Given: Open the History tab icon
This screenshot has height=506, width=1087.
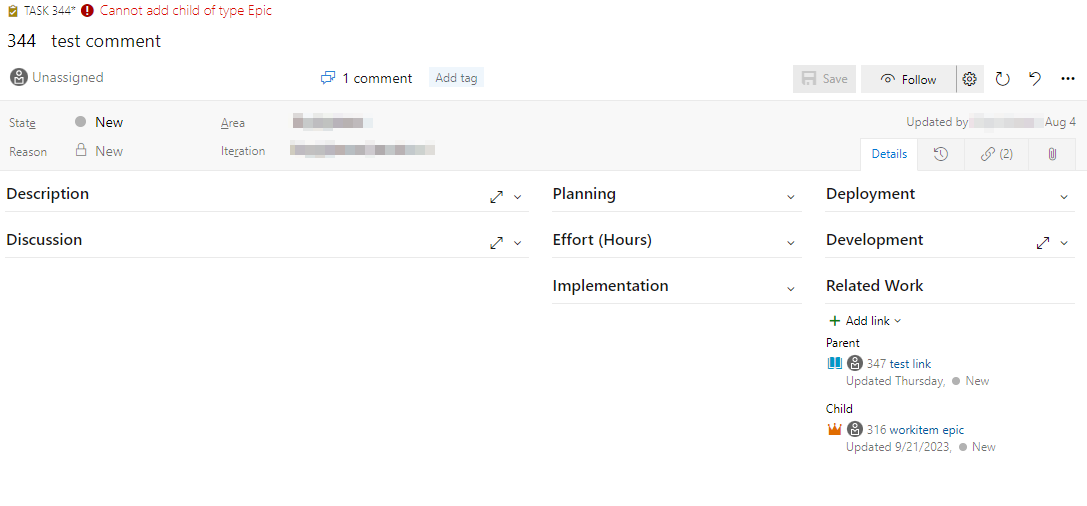Looking at the screenshot, I should (940, 154).
